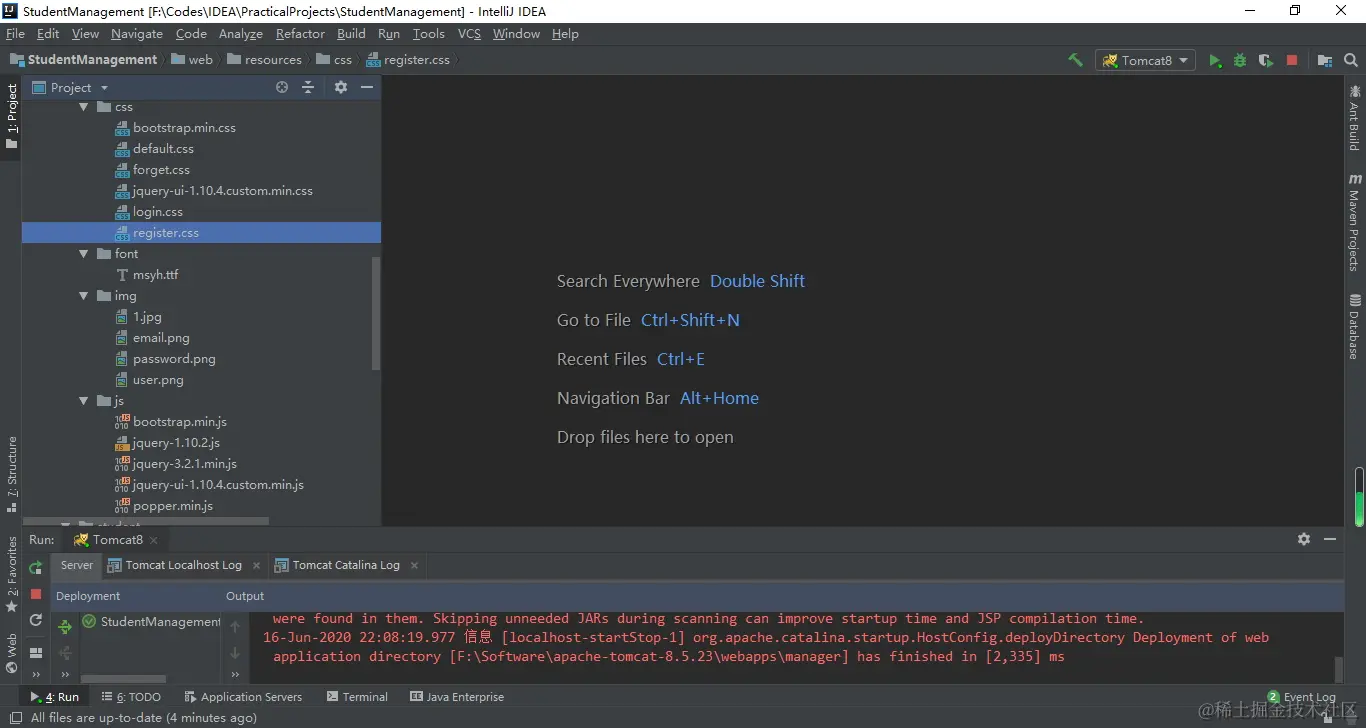This screenshot has width=1366, height=728.
Task: Toggle the Web tool window button
Action: 12,653
